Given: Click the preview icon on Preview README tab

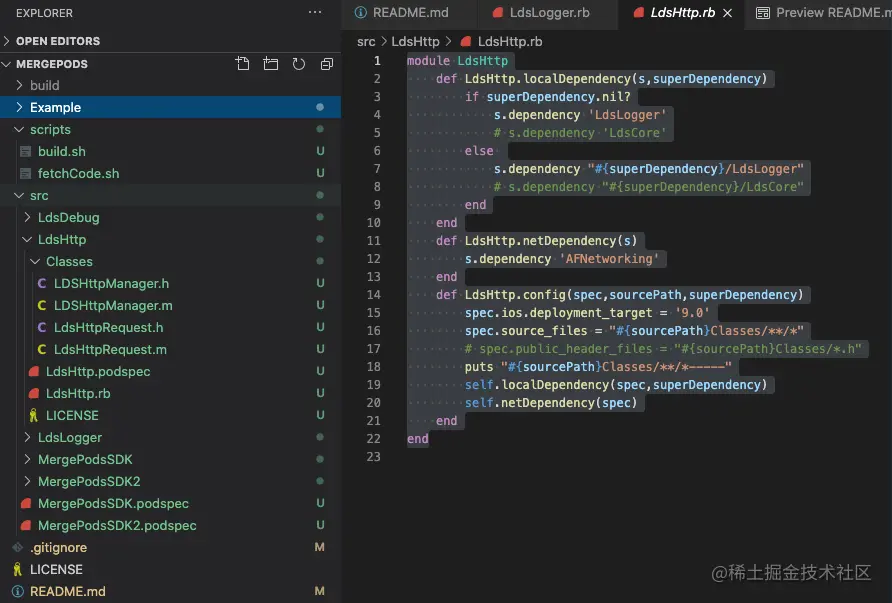Looking at the screenshot, I should click(x=762, y=13).
